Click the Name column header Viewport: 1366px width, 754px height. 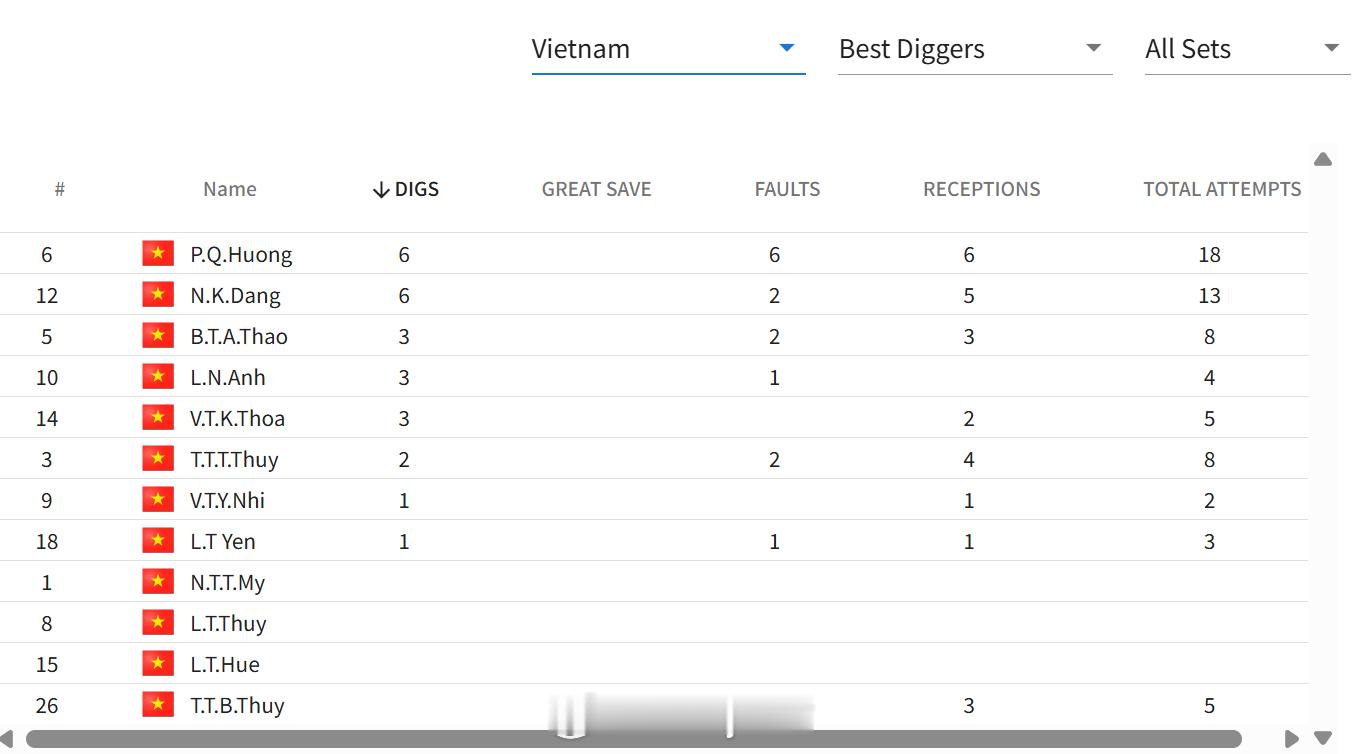click(x=230, y=189)
